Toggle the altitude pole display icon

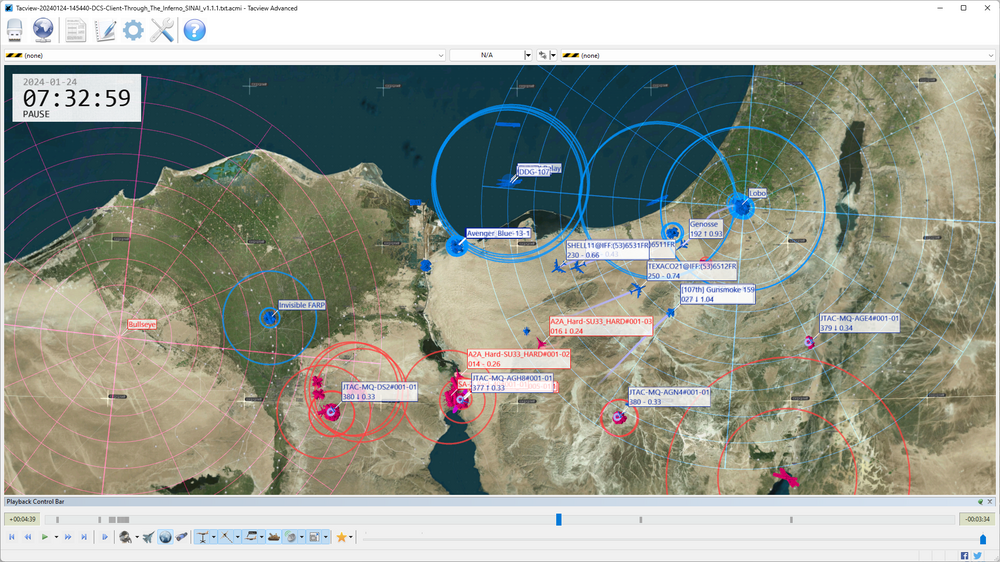click(202, 538)
